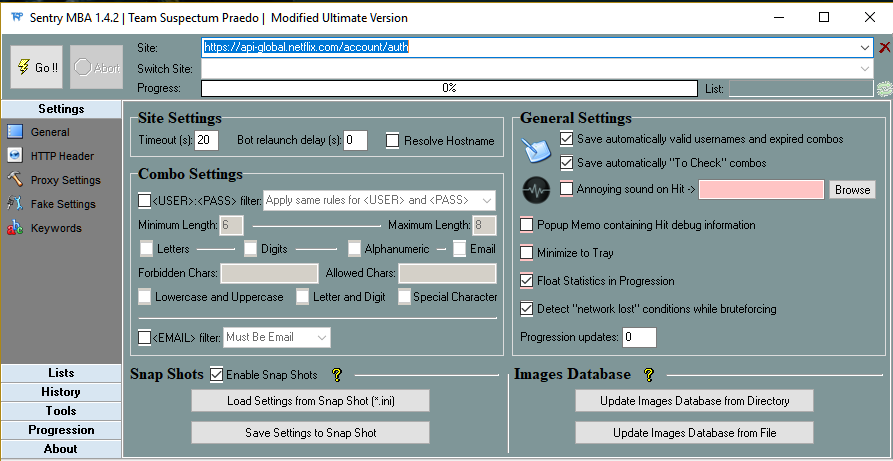Enable Lowercase and Uppercase checkbox
Image resolution: width=893 pixels, height=461 pixels.
tap(145, 297)
